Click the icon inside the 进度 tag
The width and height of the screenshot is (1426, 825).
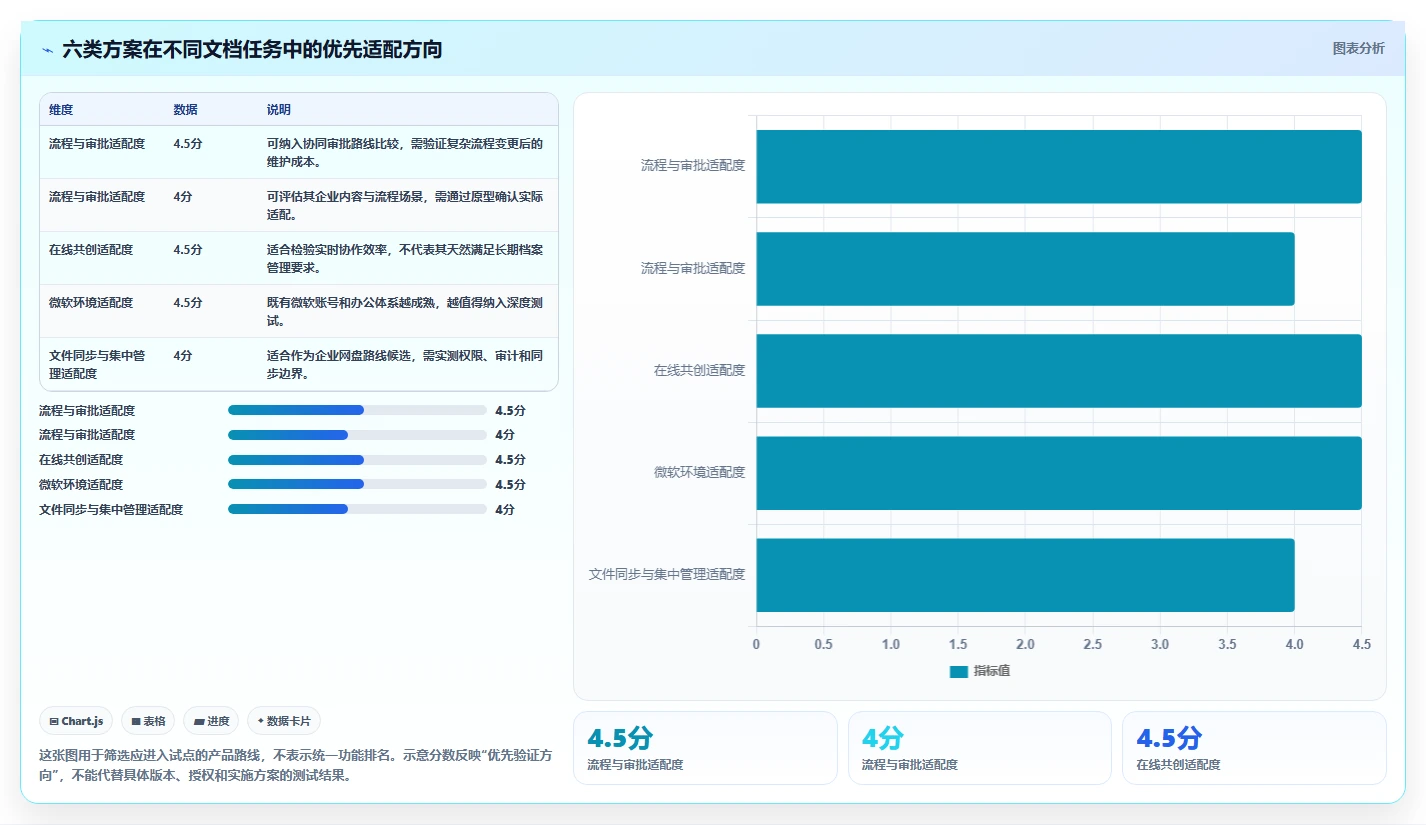[198, 721]
